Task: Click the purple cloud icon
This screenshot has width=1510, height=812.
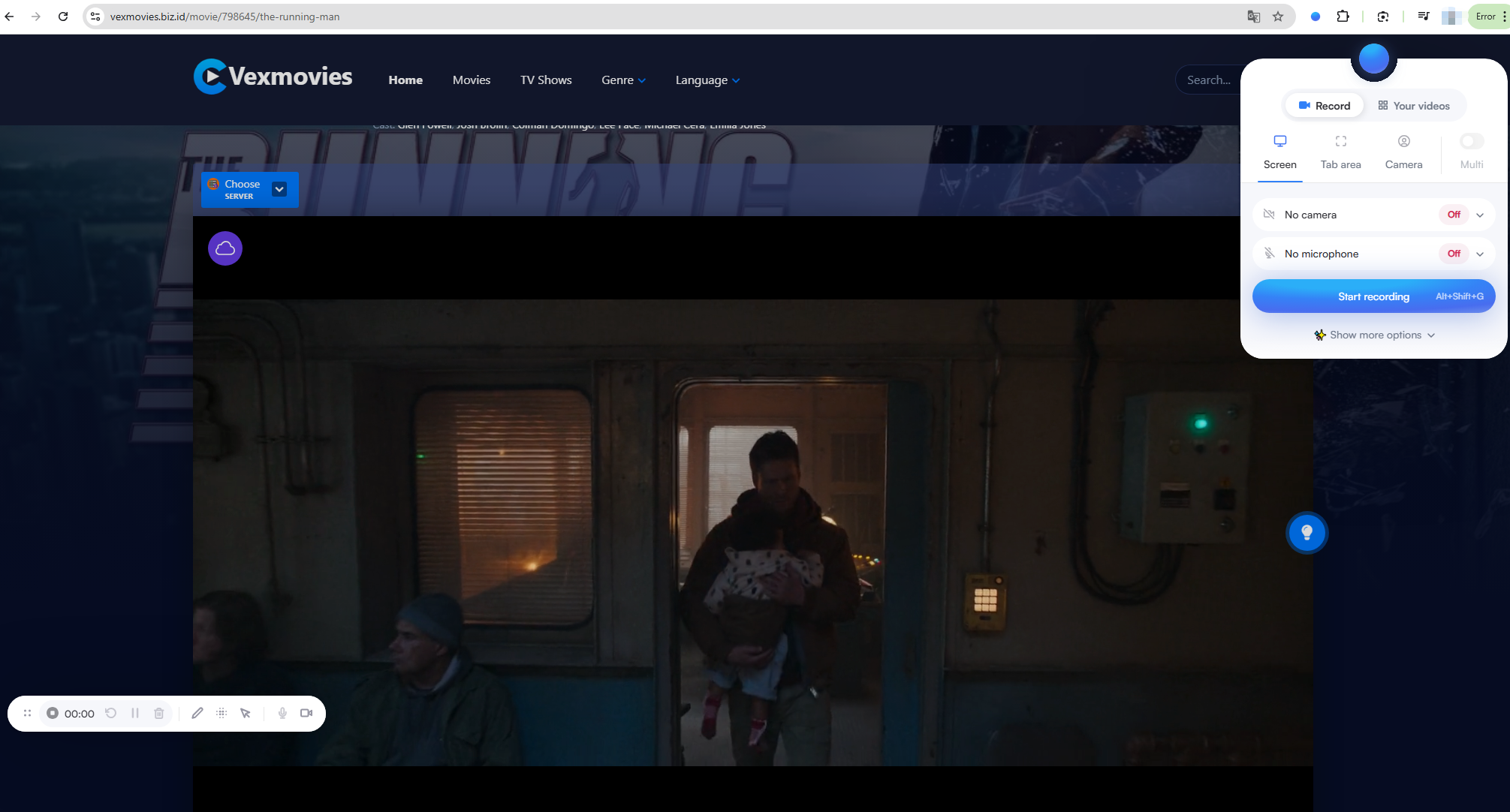Action: pos(225,248)
